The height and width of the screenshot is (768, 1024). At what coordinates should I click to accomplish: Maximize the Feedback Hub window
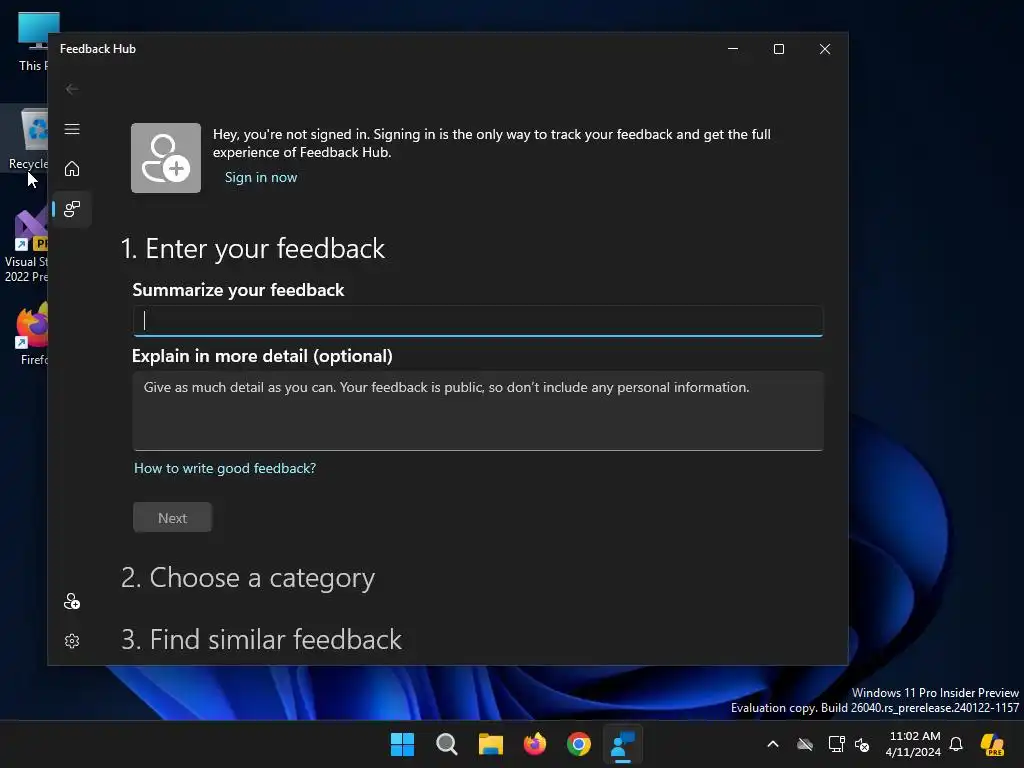(x=778, y=49)
